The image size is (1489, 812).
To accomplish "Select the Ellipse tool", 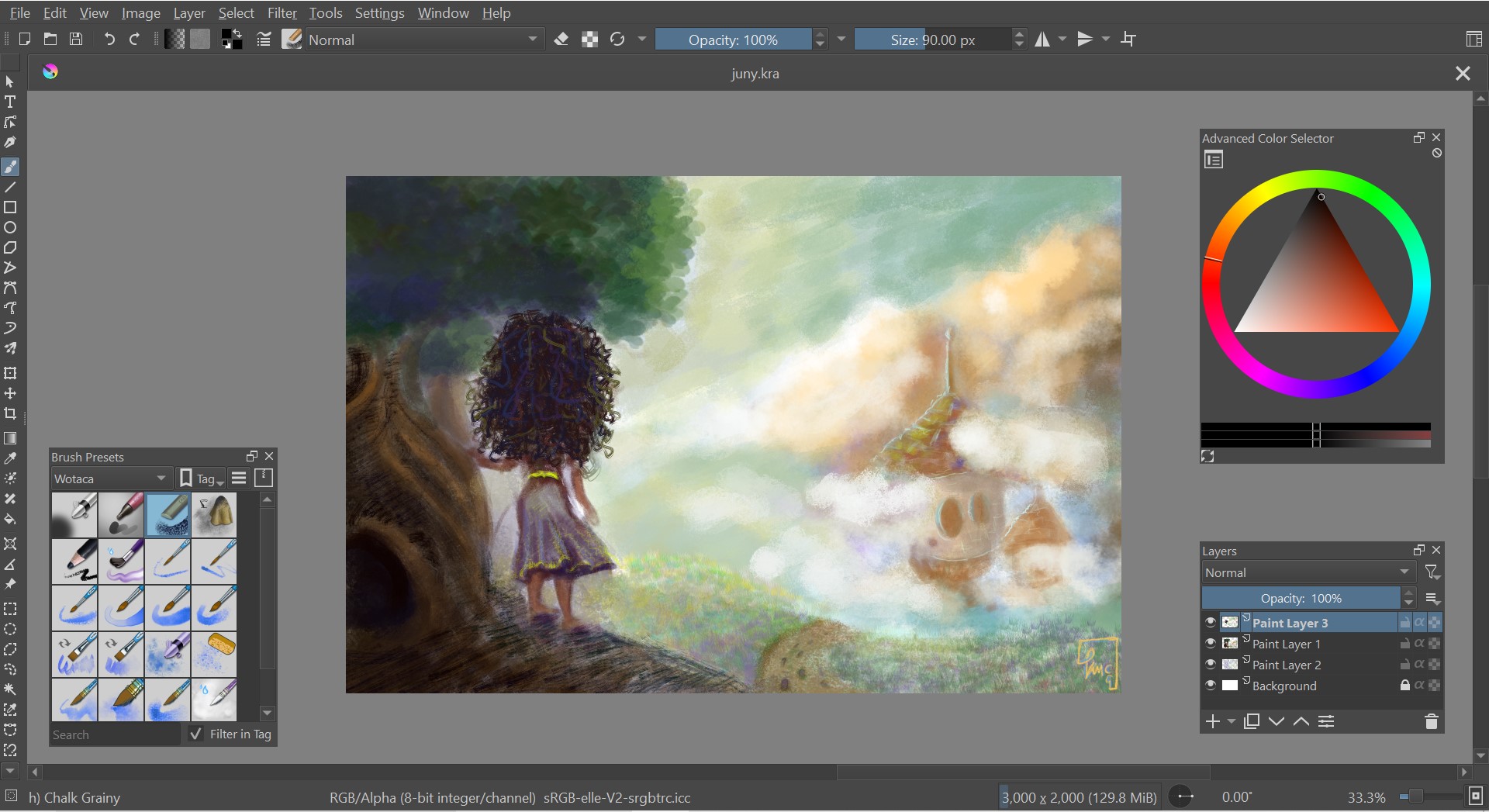I will click(x=10, y=227).
